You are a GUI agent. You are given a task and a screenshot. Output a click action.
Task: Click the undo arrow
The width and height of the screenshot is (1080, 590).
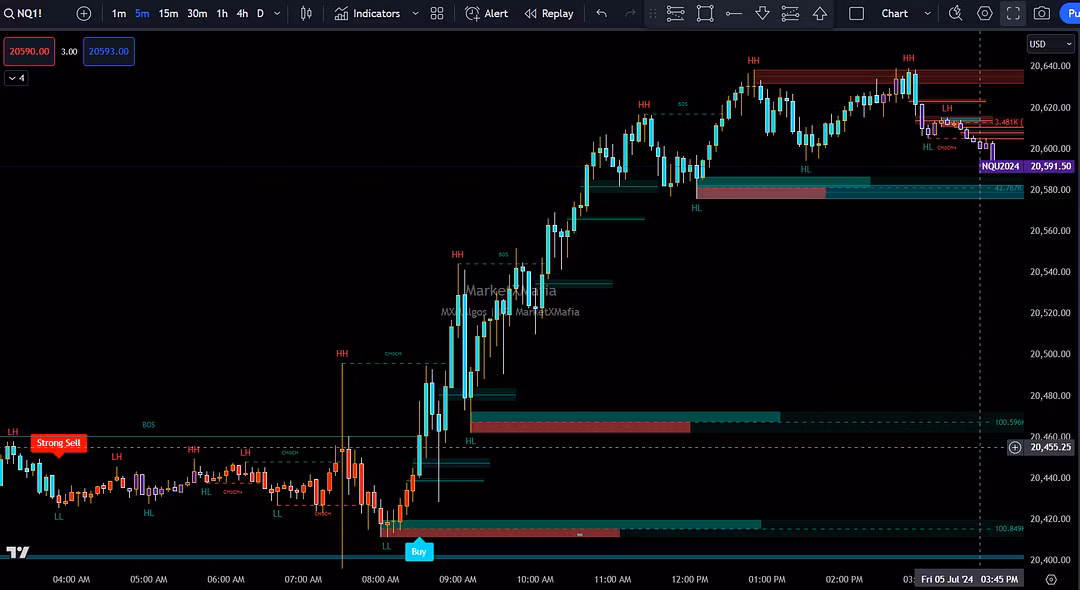click(x=601, y=14)
